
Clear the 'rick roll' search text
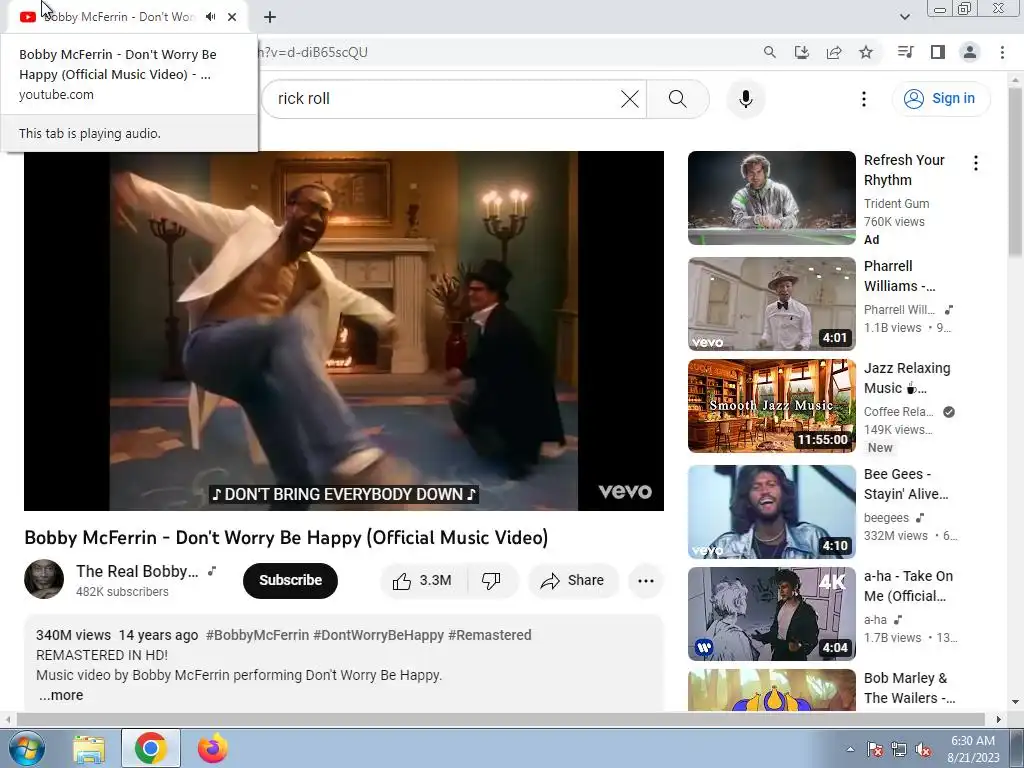coord(630,99)
